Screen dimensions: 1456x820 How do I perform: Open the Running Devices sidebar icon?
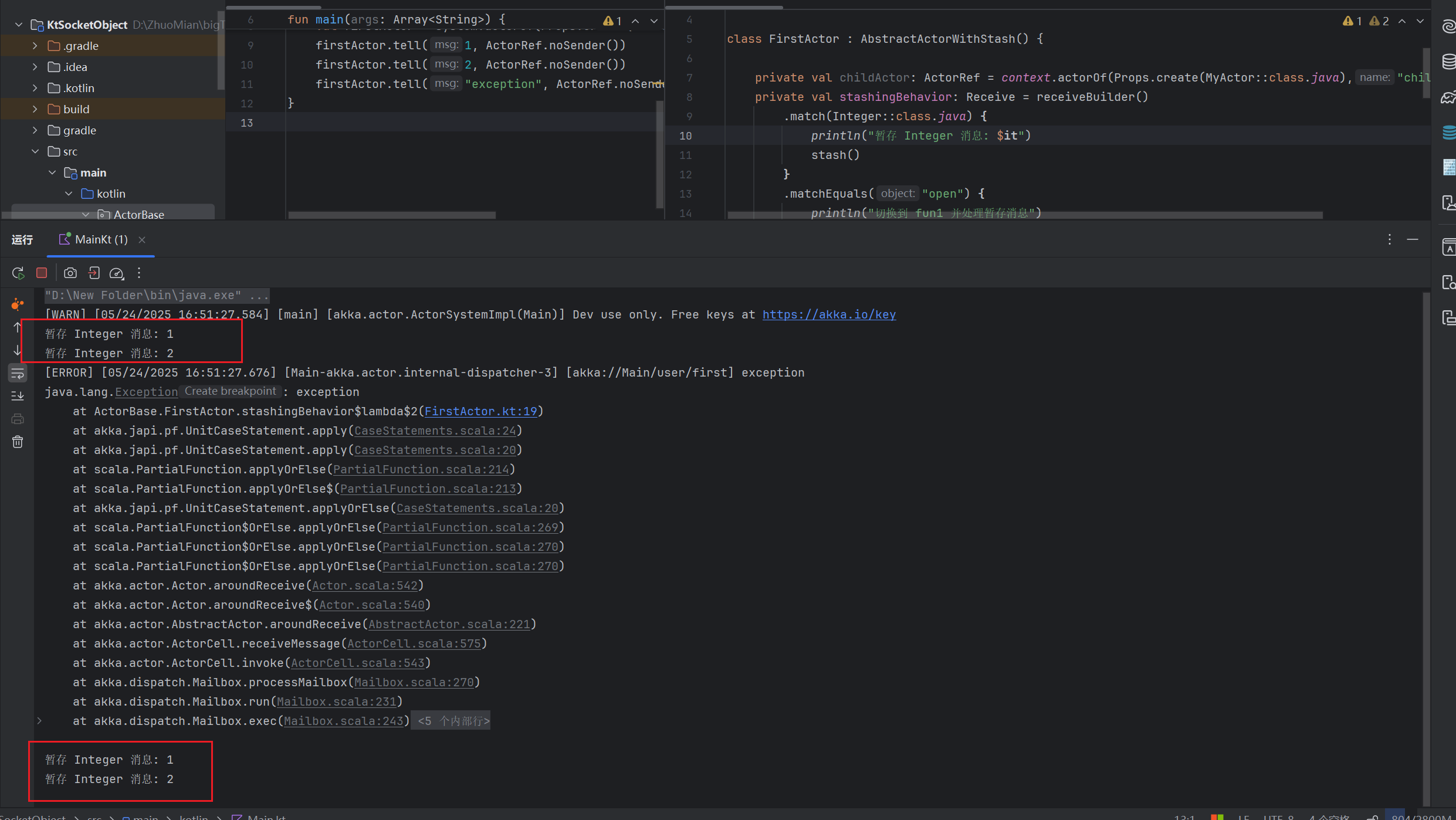pos(1448,318)
